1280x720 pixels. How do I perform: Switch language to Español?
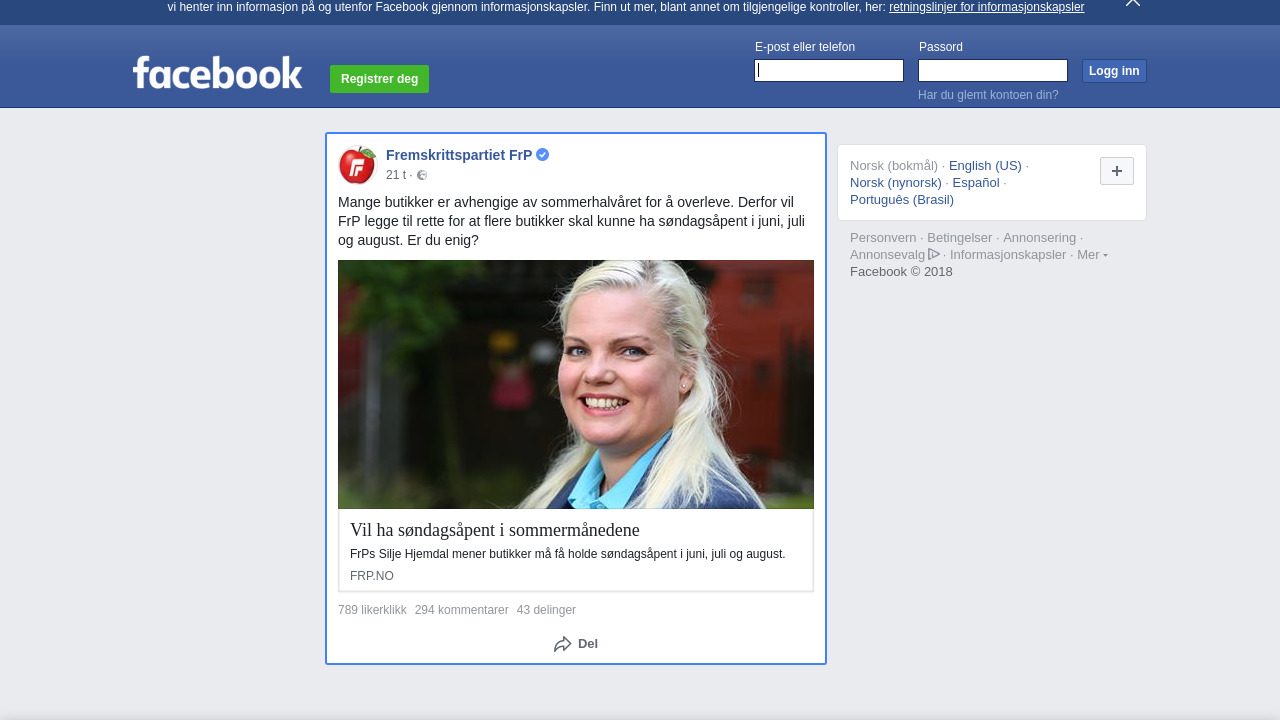(976, 183)
